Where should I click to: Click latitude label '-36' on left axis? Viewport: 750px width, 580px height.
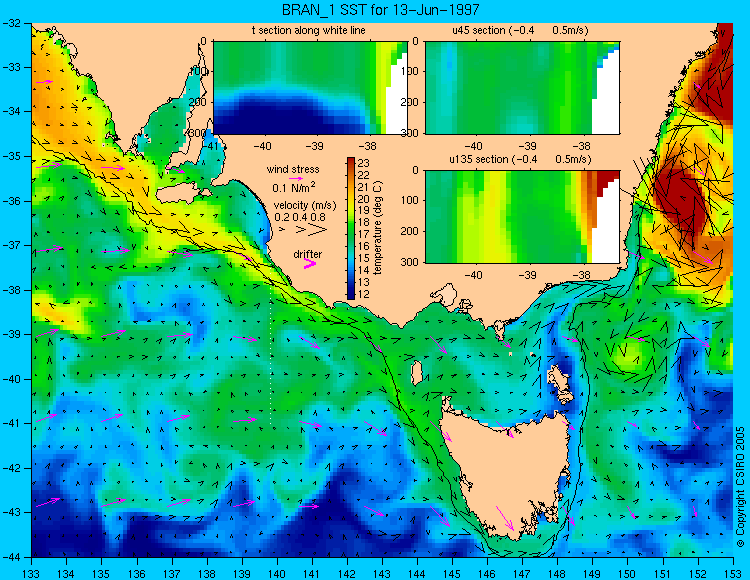[11, 201]
